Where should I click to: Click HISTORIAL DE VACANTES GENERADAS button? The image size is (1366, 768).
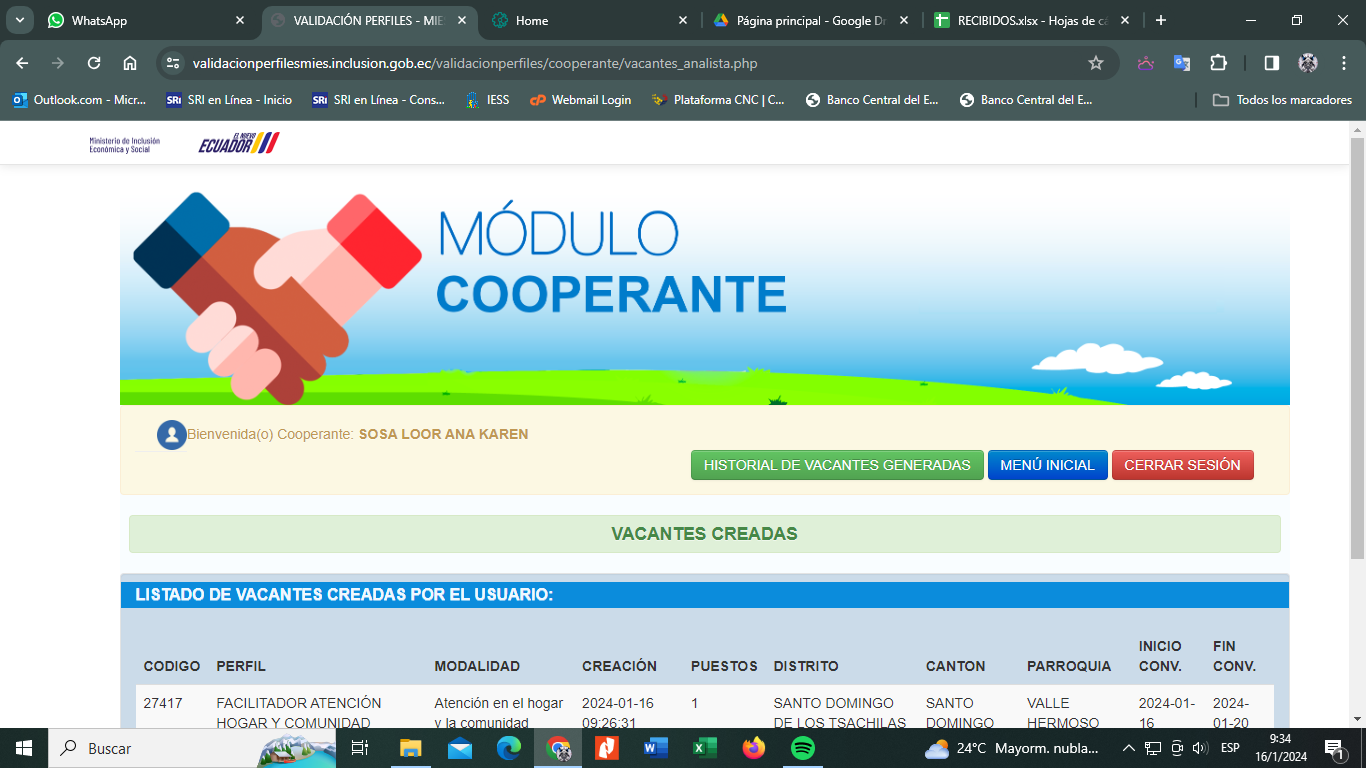coord(837,465)
